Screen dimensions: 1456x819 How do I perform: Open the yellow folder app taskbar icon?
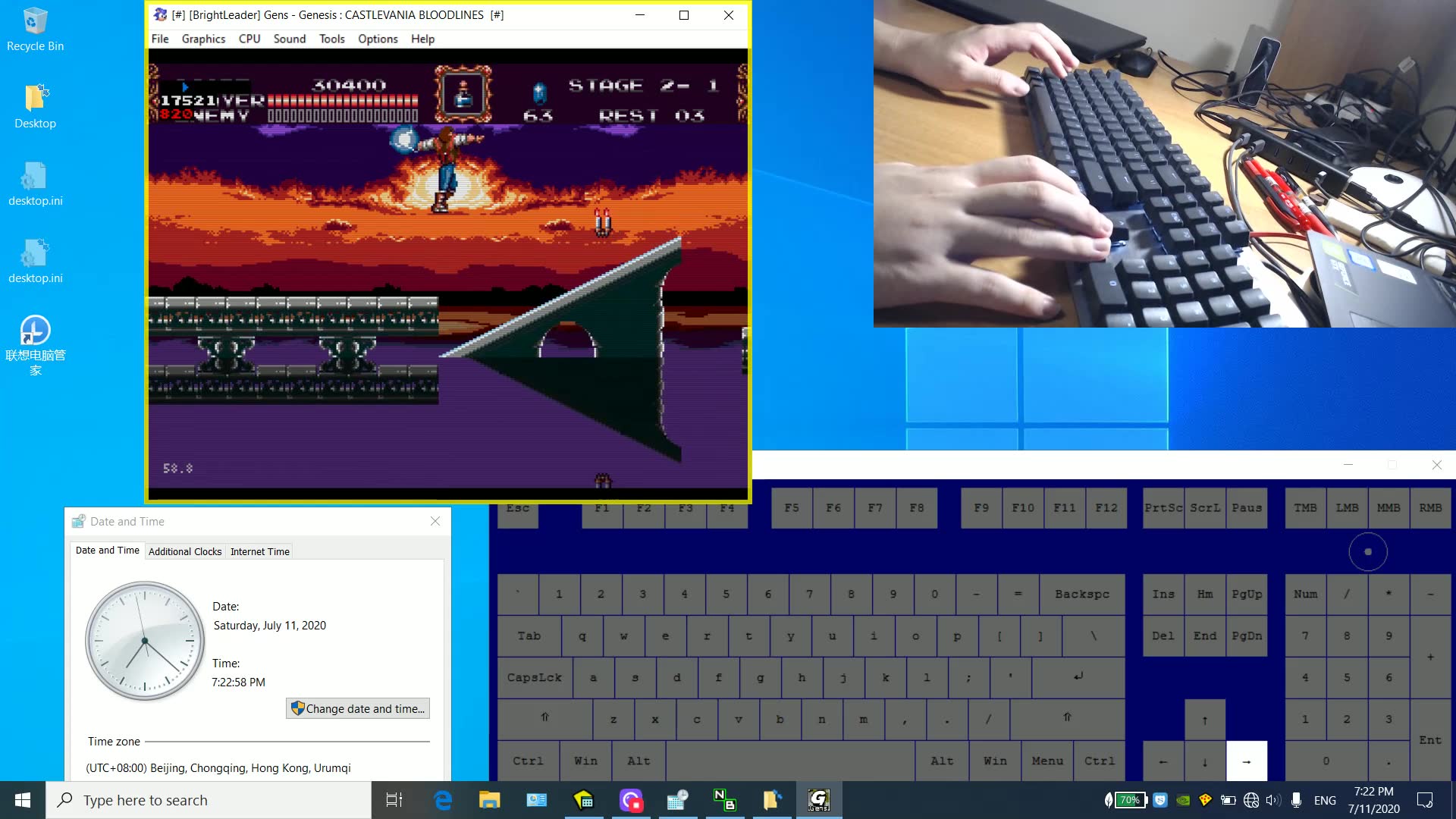click(x=771, y=800)
